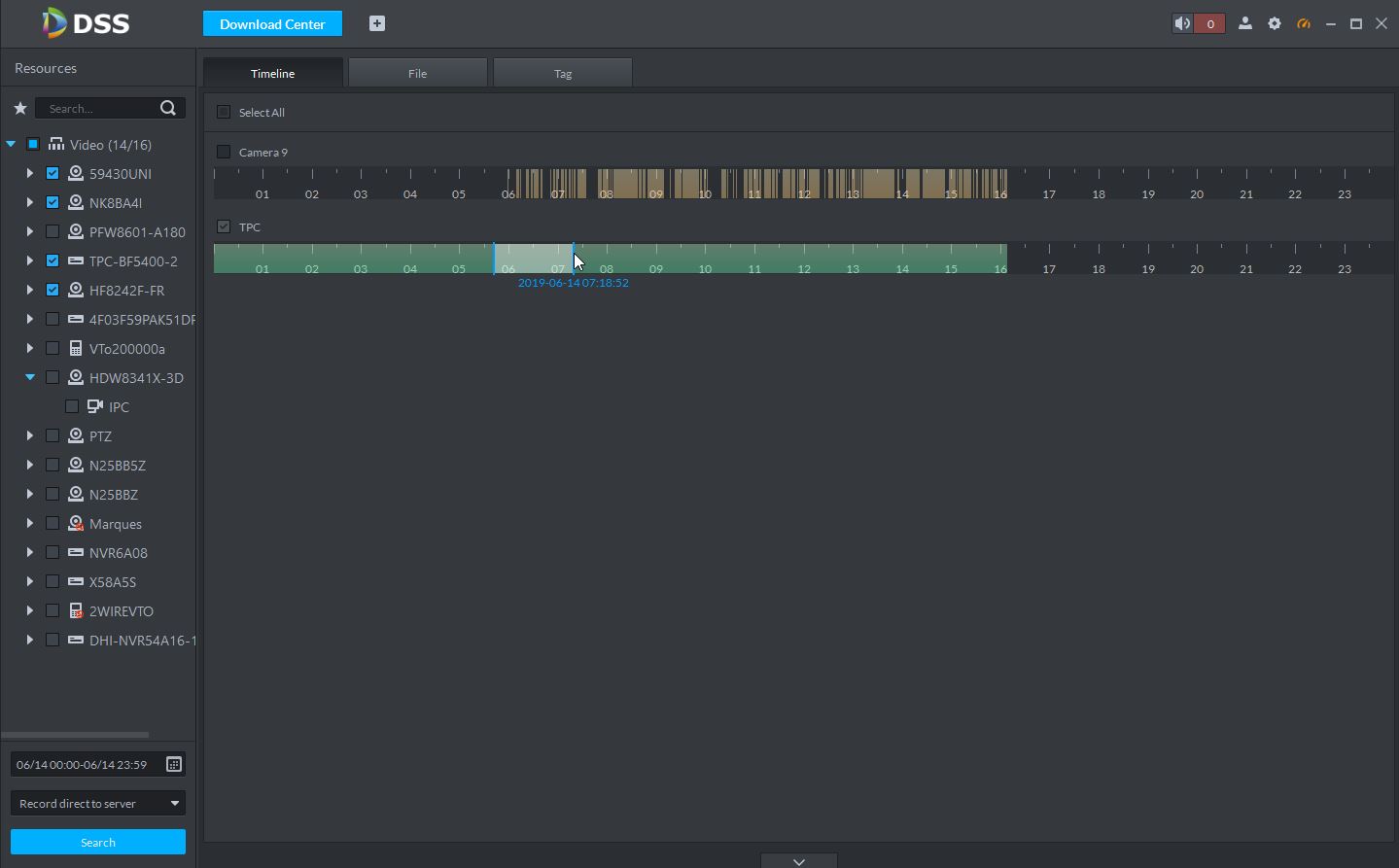1399x868 pixels.
Task: Open the user account icon
Action: [1245, 23]
